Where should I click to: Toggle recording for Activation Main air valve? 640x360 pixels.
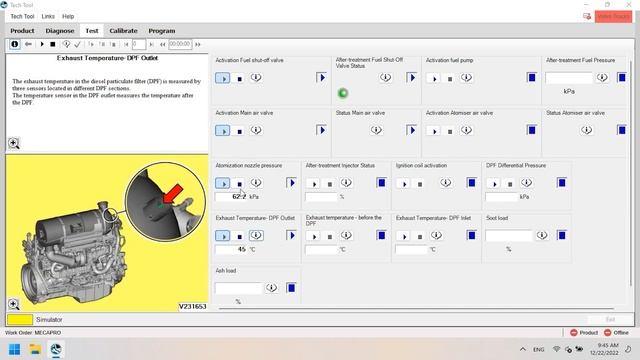tap(321, 130)
